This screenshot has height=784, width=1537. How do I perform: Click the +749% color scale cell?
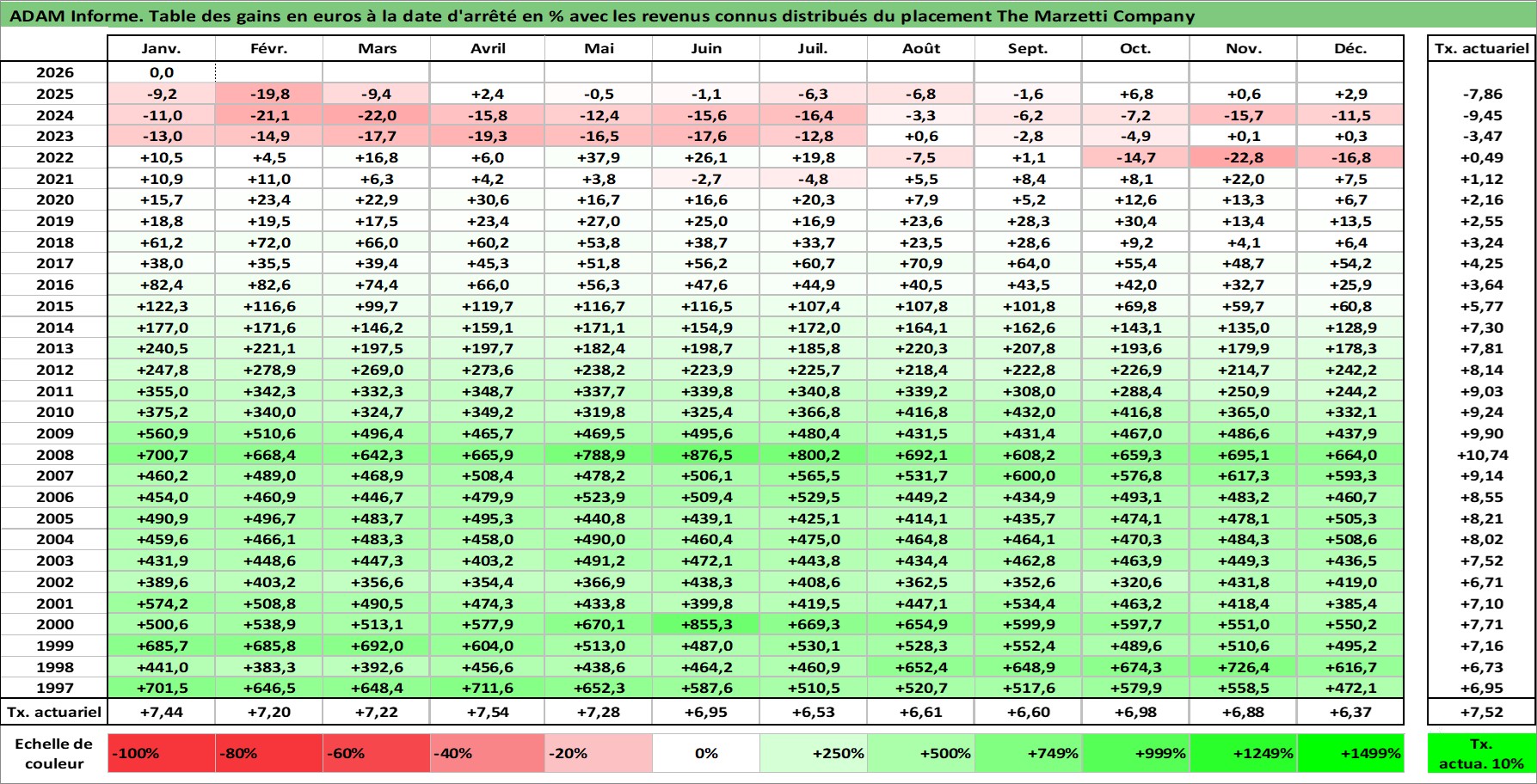(x=1029, y=753)
